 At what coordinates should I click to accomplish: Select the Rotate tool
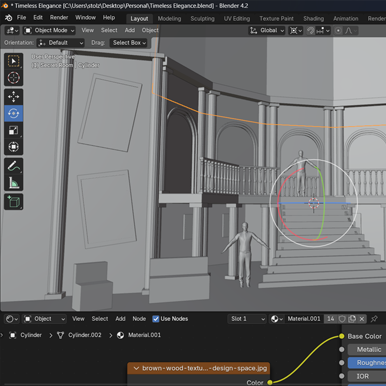click(x=13, y=113)
